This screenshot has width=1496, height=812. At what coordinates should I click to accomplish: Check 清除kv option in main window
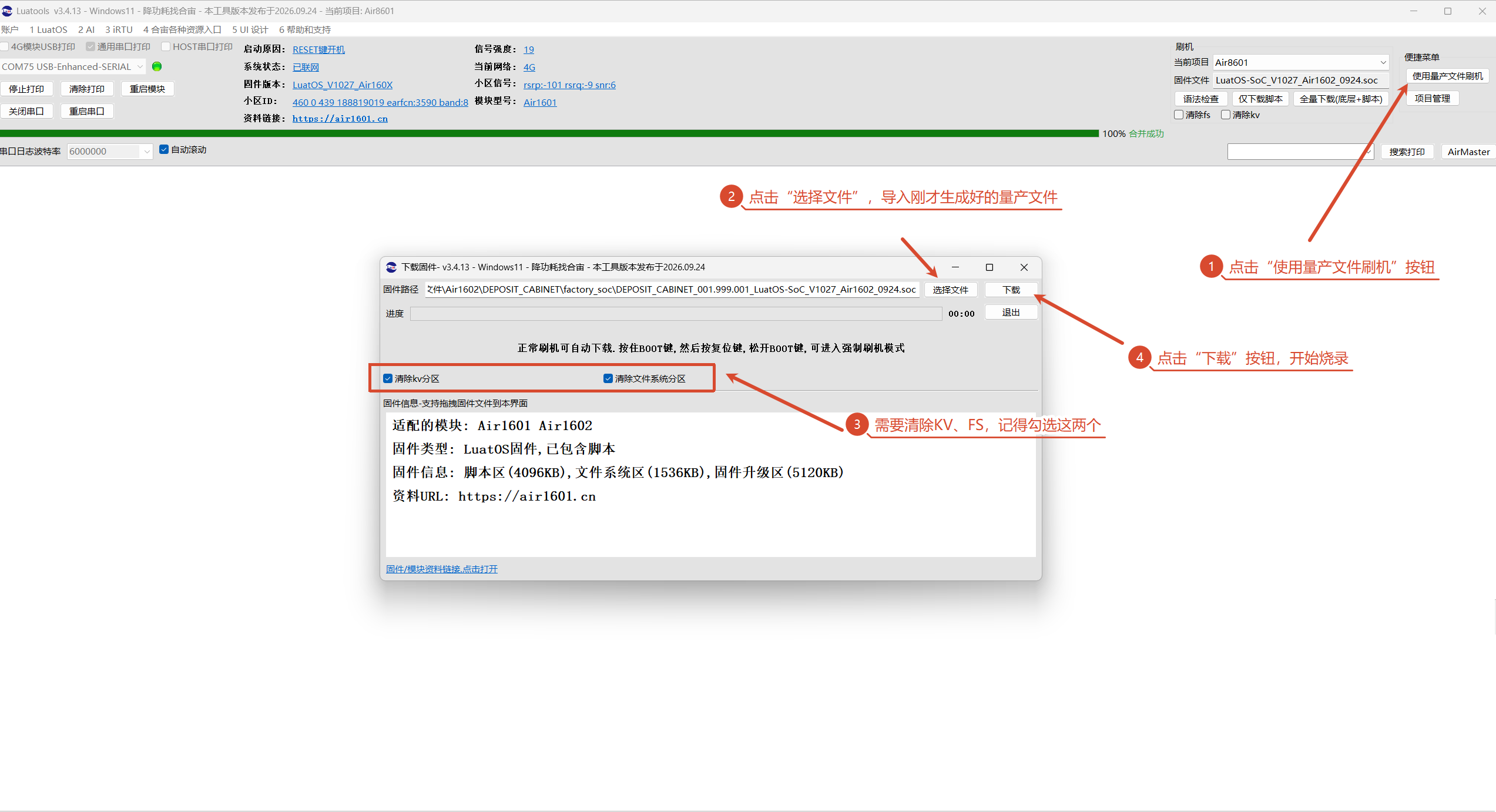click(x=1226, y=115)
